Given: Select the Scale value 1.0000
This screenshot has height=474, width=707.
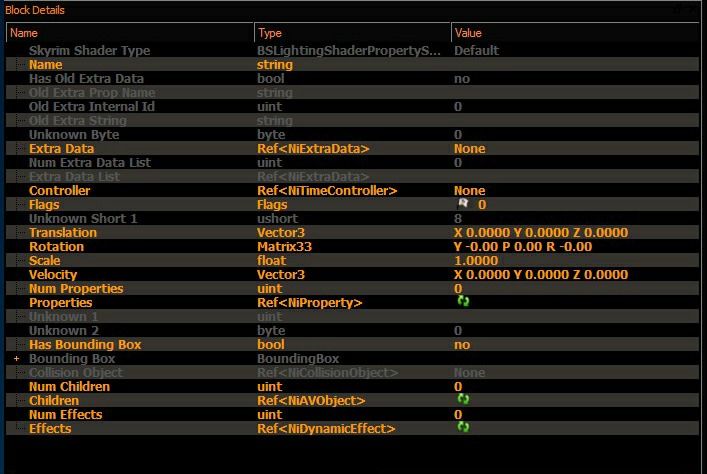Looking at the screenshot, I should (476, 260).
